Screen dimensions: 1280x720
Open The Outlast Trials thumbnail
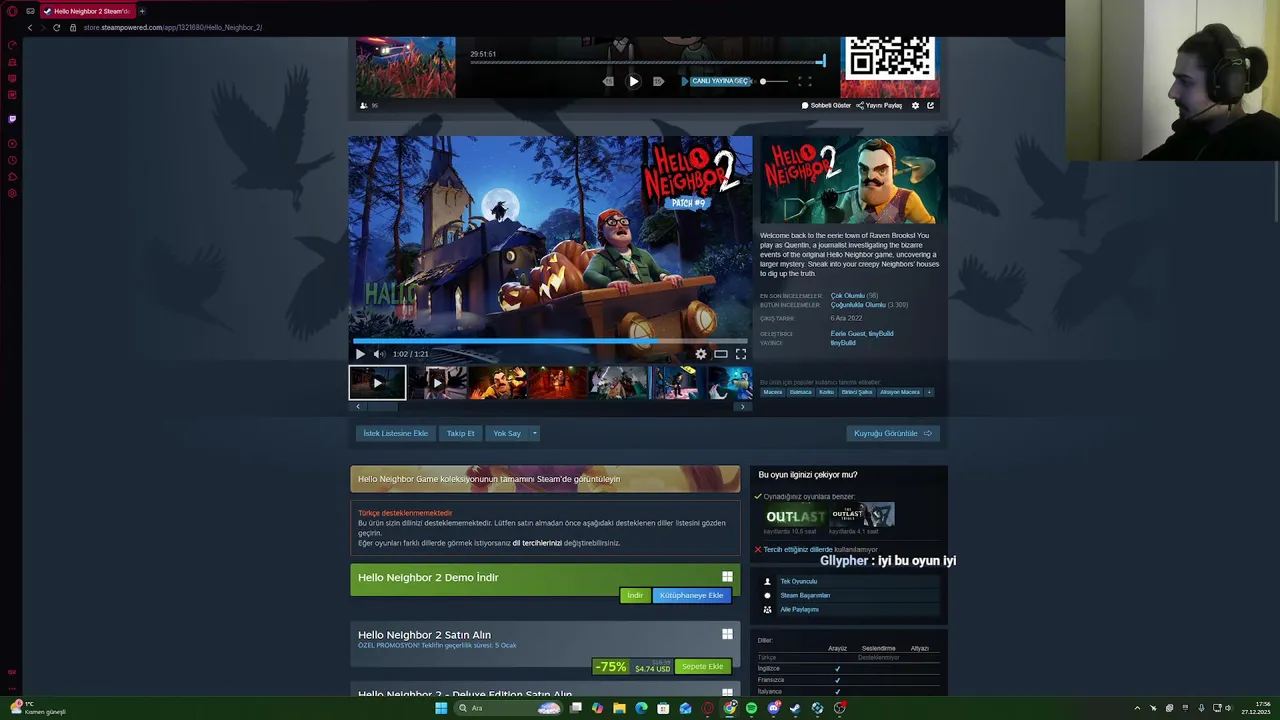click(x=862, y=515)
